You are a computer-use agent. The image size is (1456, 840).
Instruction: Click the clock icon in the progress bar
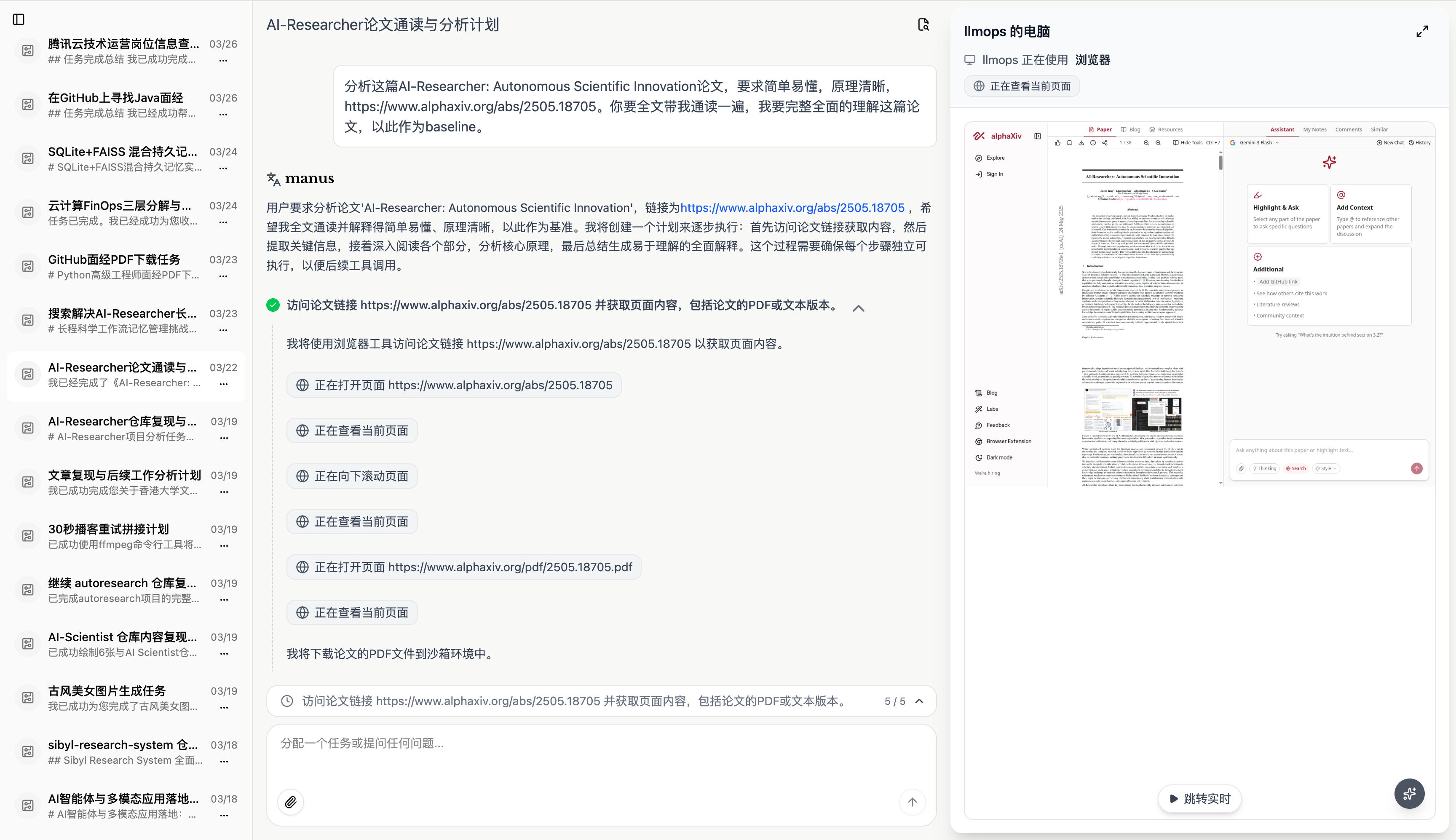coord(287,701)
